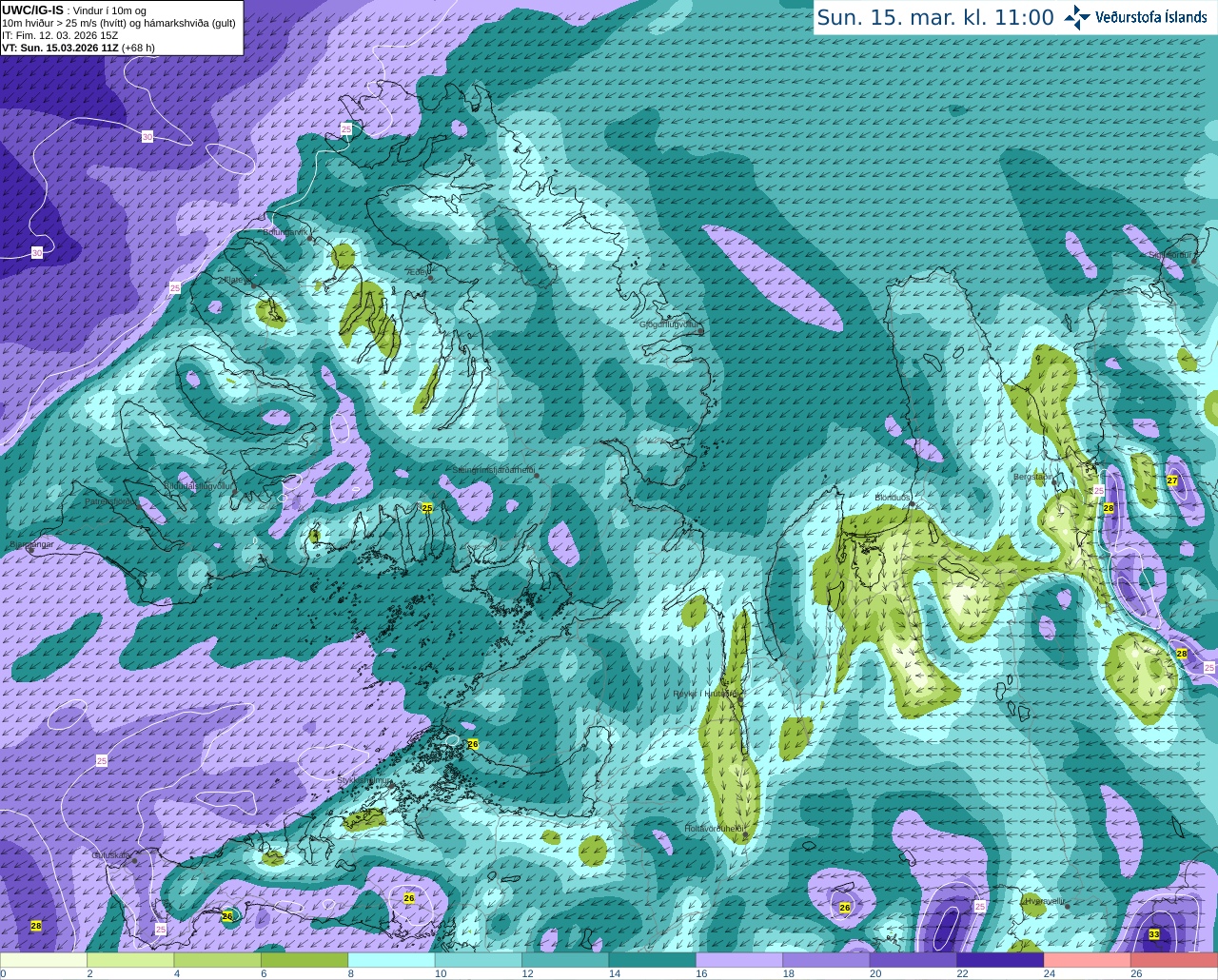The image size is (1218, 980).
Task: Click the Æðey station label
Action: [x=419, y=272]
